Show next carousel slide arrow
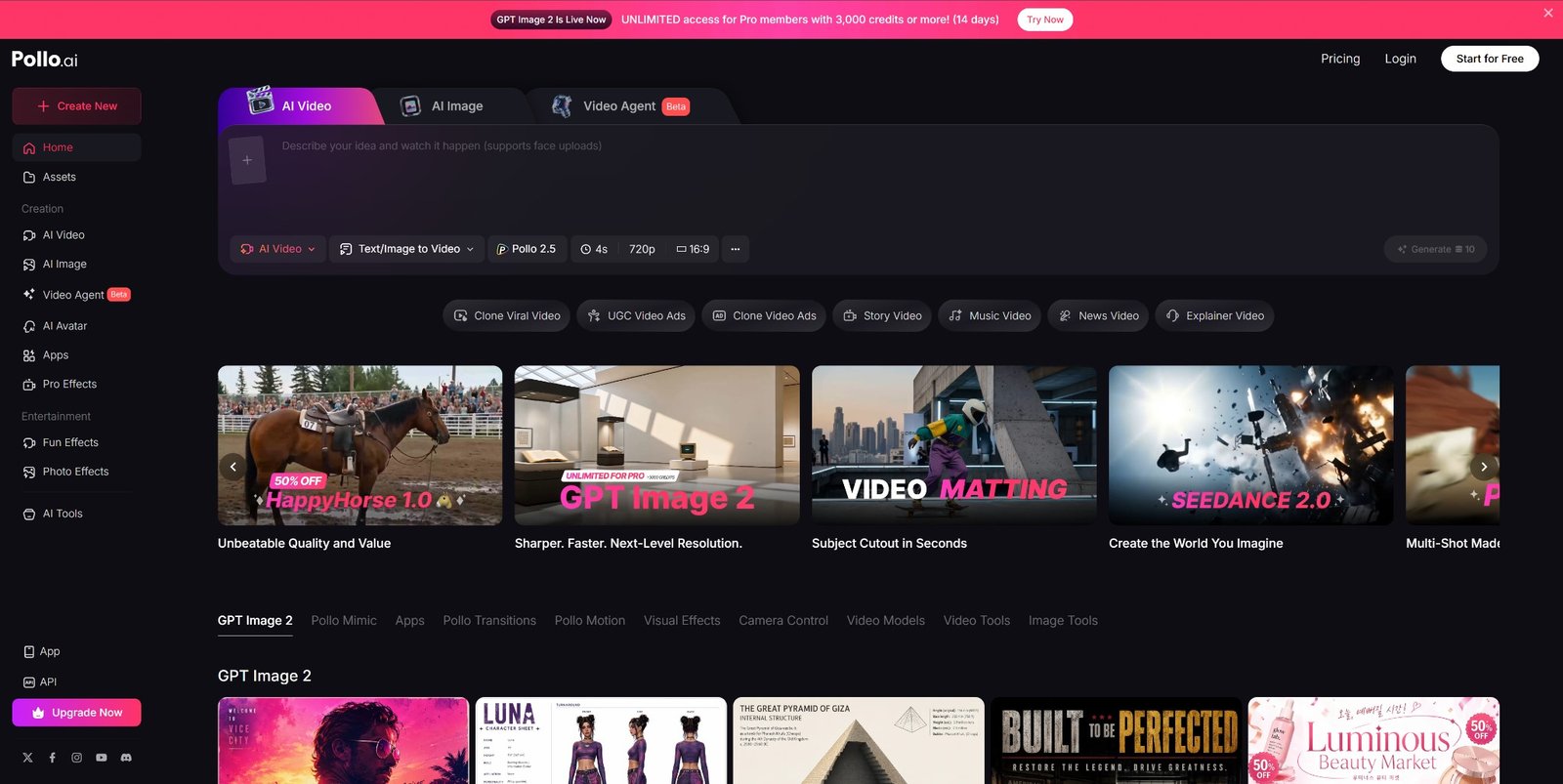1563x784 pixels. (x=1483, y=467)
